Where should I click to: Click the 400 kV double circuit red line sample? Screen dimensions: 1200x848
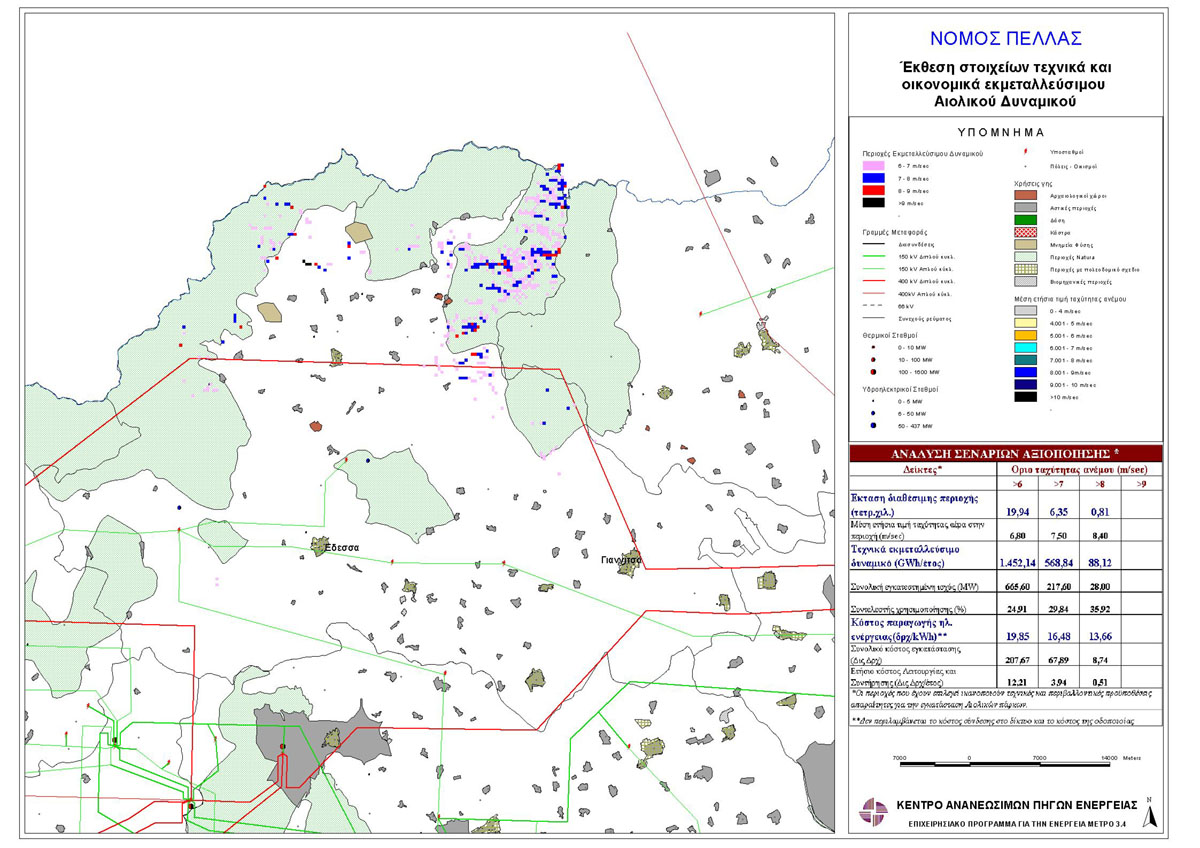tap(873, 281)
